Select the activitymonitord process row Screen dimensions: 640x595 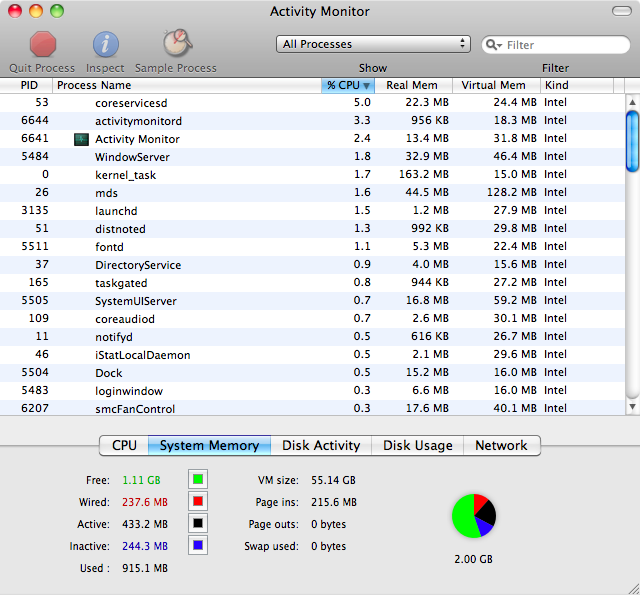312,121
